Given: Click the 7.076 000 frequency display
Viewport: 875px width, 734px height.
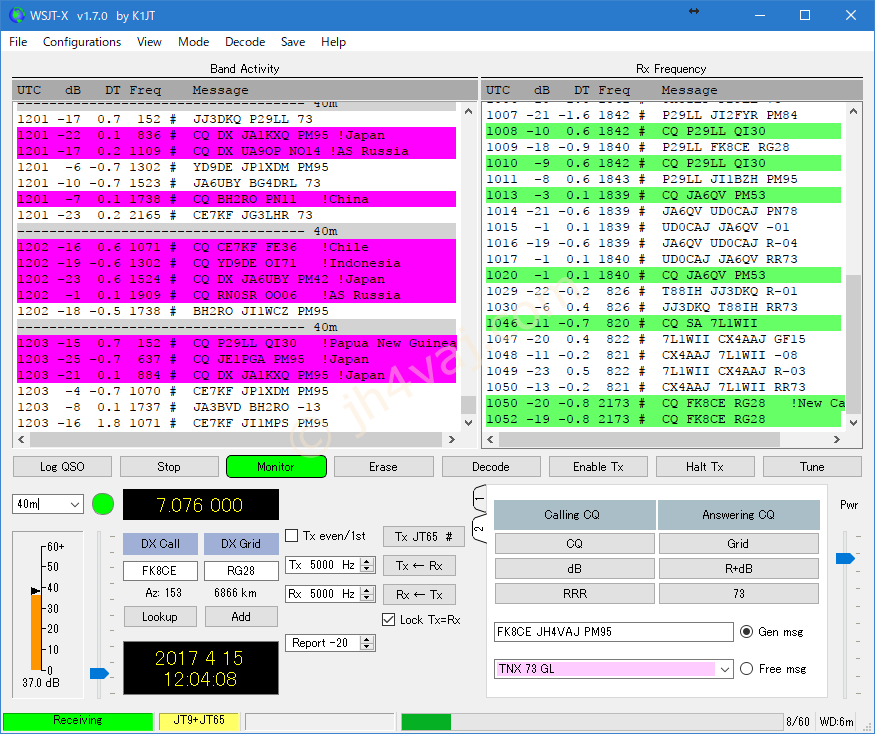Looking at the screenshot, I should 200,505.
